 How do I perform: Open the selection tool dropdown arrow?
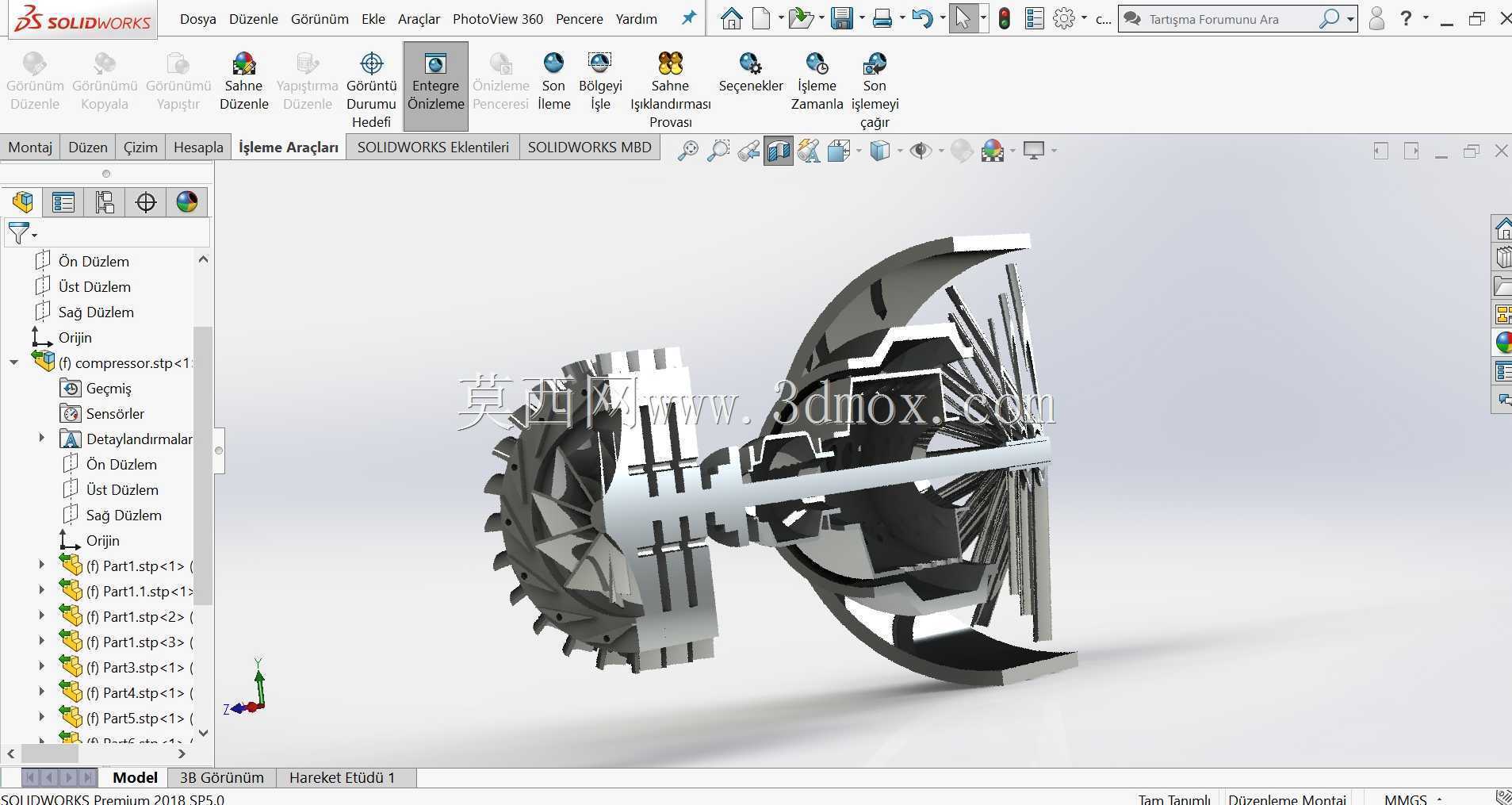coord(983,18)
